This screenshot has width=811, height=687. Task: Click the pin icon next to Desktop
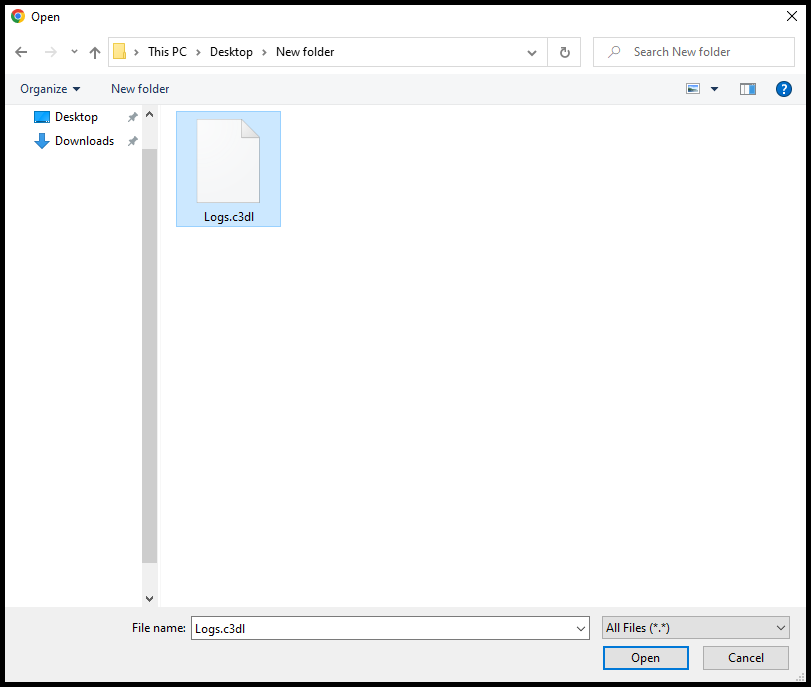point(133,117)
